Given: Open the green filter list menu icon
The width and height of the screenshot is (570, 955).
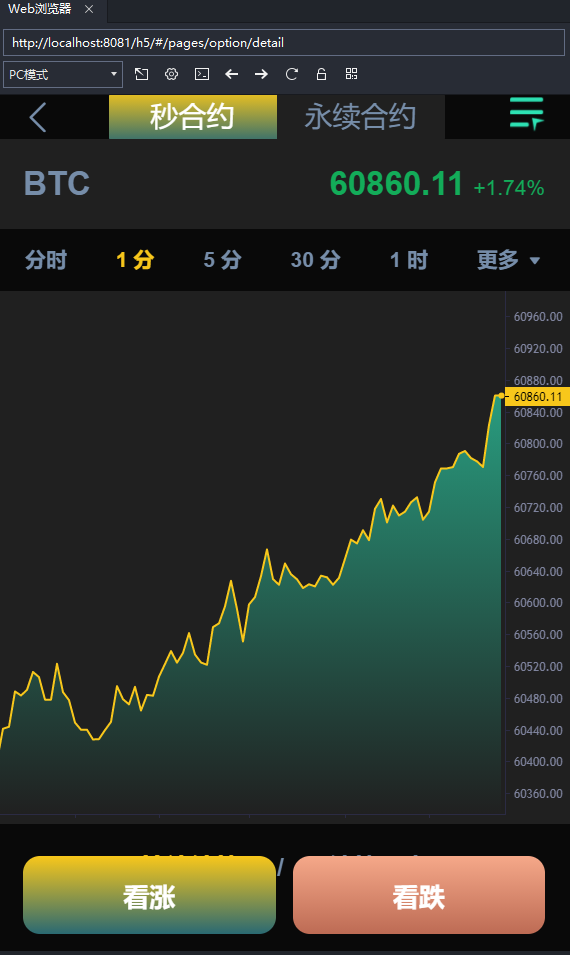Looking at the screenshot, I should pos(526,113).
